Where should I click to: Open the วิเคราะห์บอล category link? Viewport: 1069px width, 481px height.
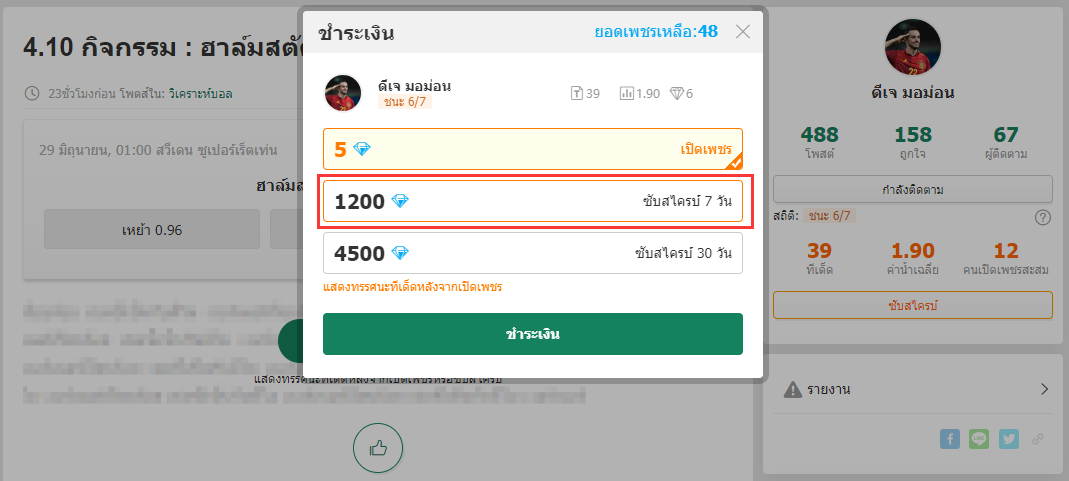coord(210,93)
